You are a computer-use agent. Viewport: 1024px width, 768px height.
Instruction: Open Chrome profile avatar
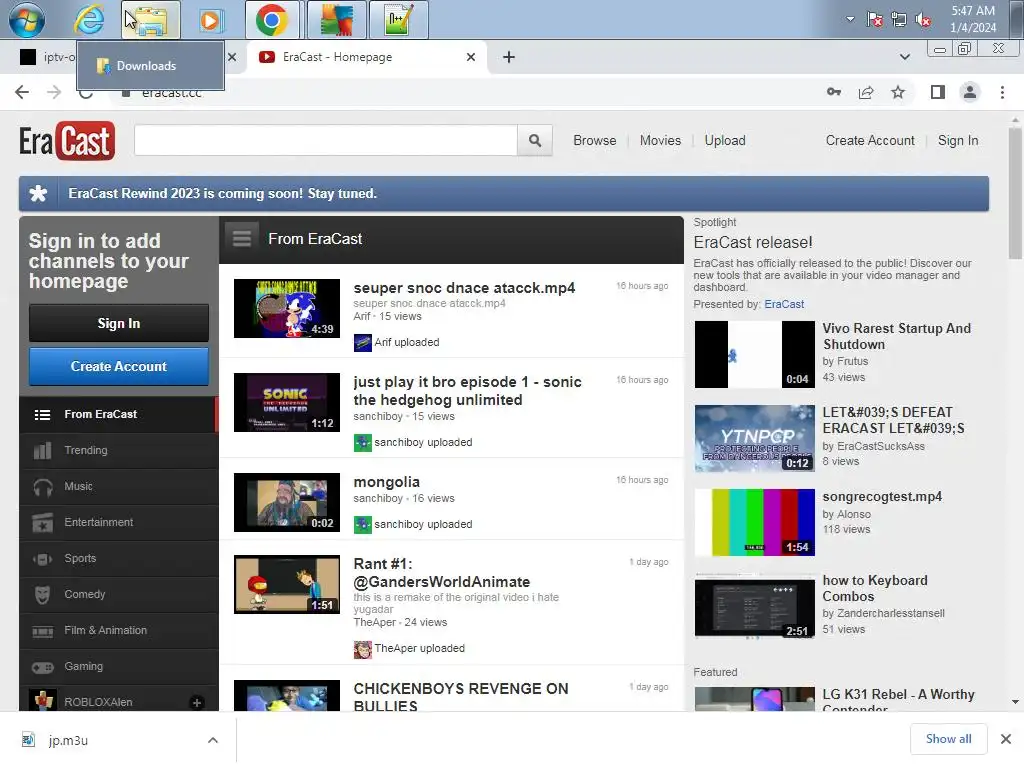point(970,92)
